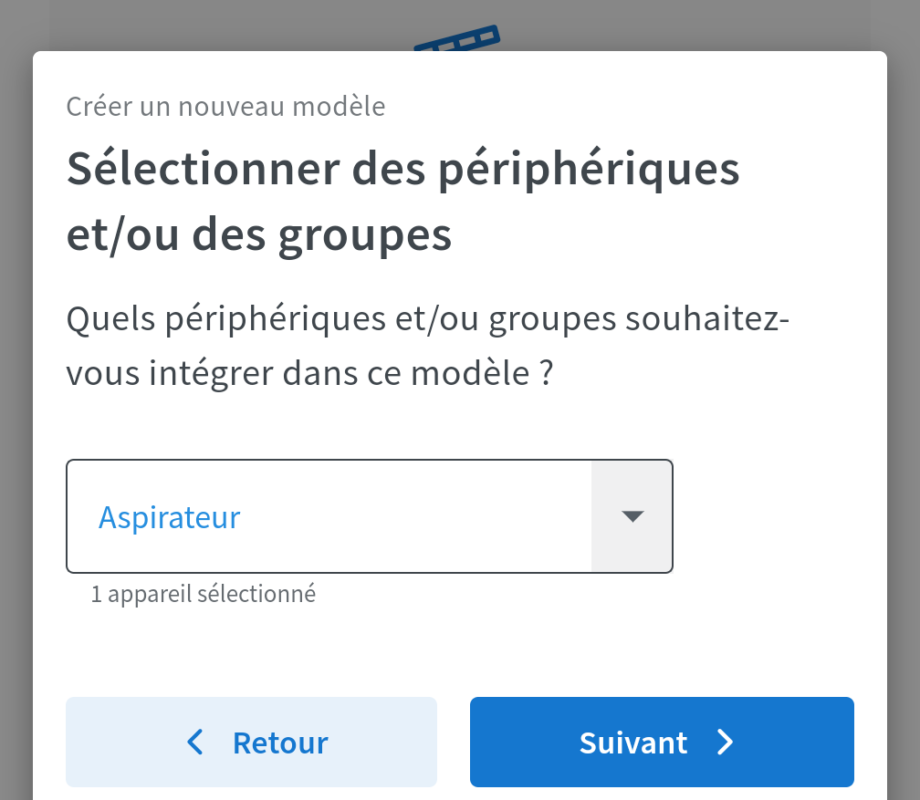Select the 'Aspirateur' chosen value text
This screenshot has height=800, width=920.
click(169, 518)
